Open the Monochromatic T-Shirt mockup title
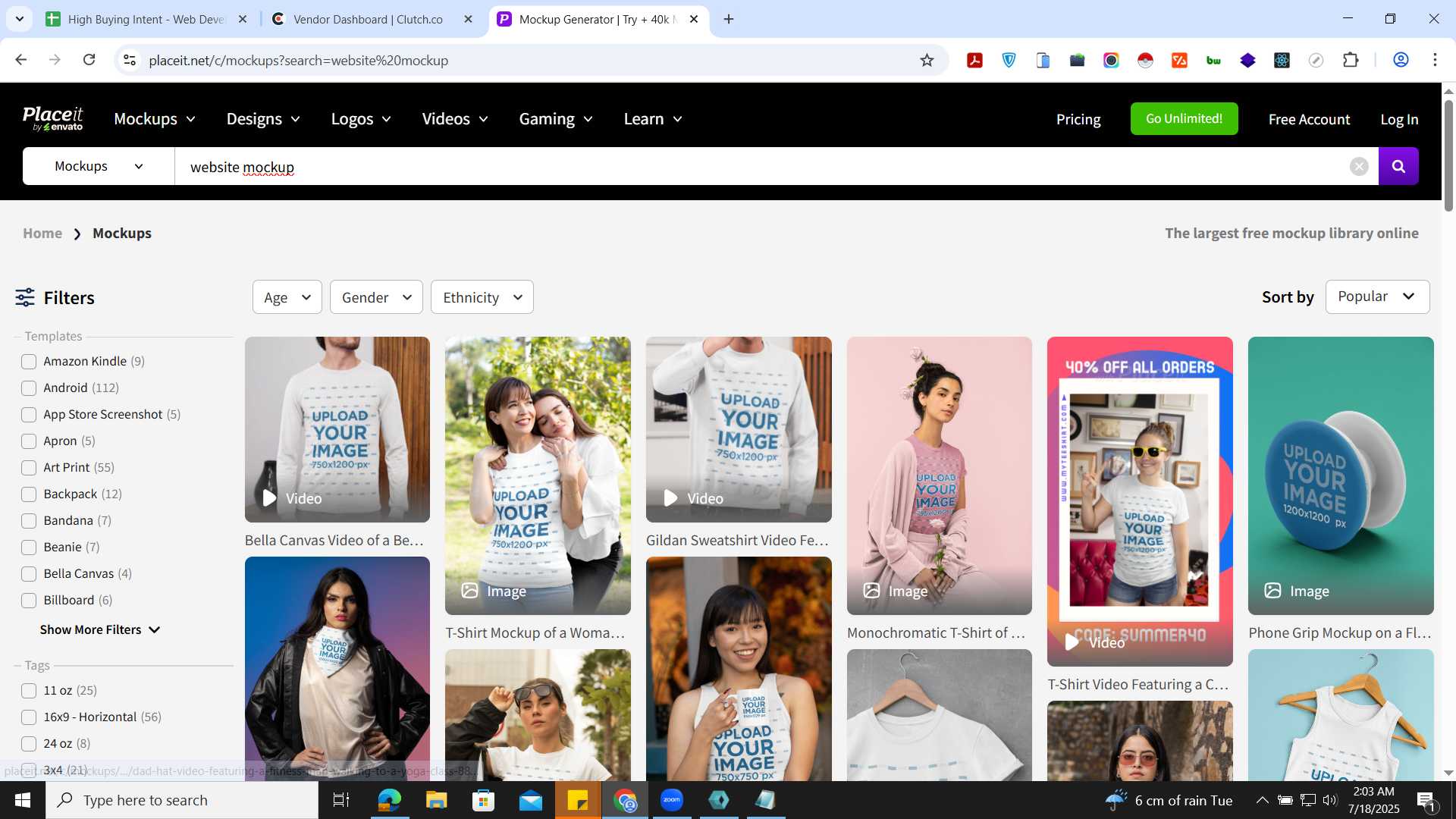The height and width of the screenshot is (819, 1456). click(936, 632)
